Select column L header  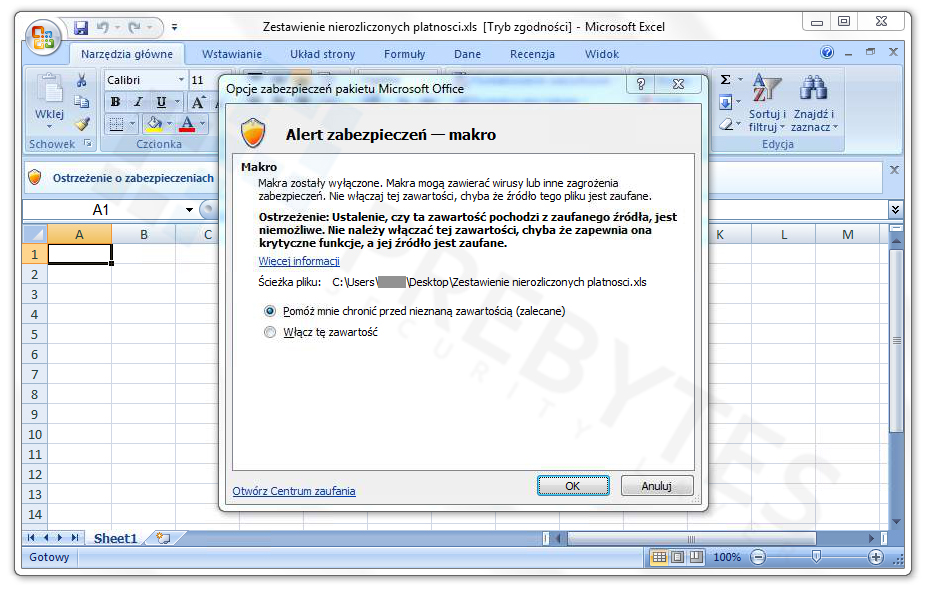tap(784, 234)
